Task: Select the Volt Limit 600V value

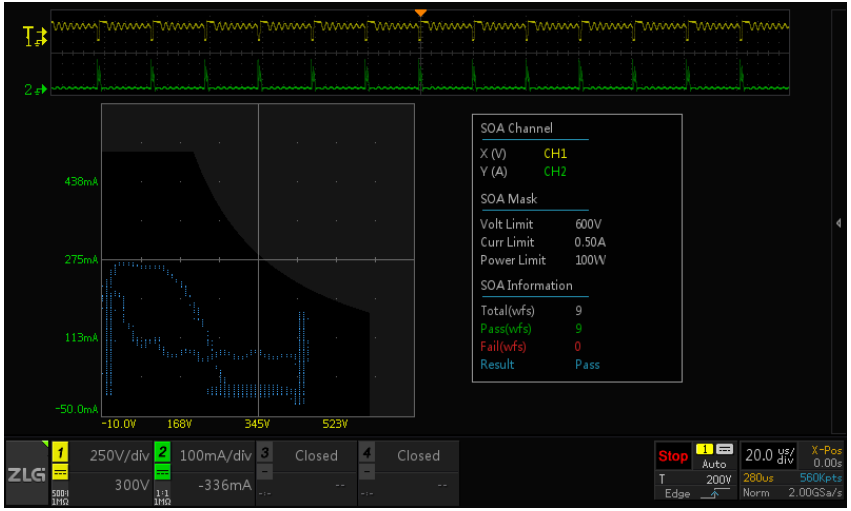Action: (x=588, y=224)
